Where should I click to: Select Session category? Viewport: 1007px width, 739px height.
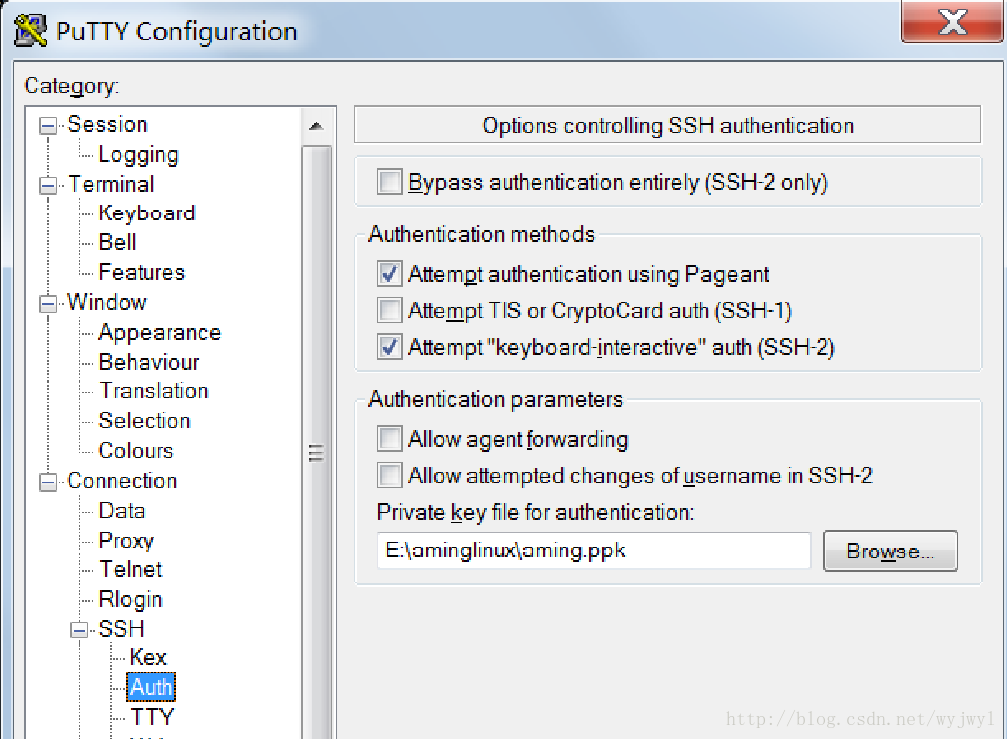tap(107, 125)
